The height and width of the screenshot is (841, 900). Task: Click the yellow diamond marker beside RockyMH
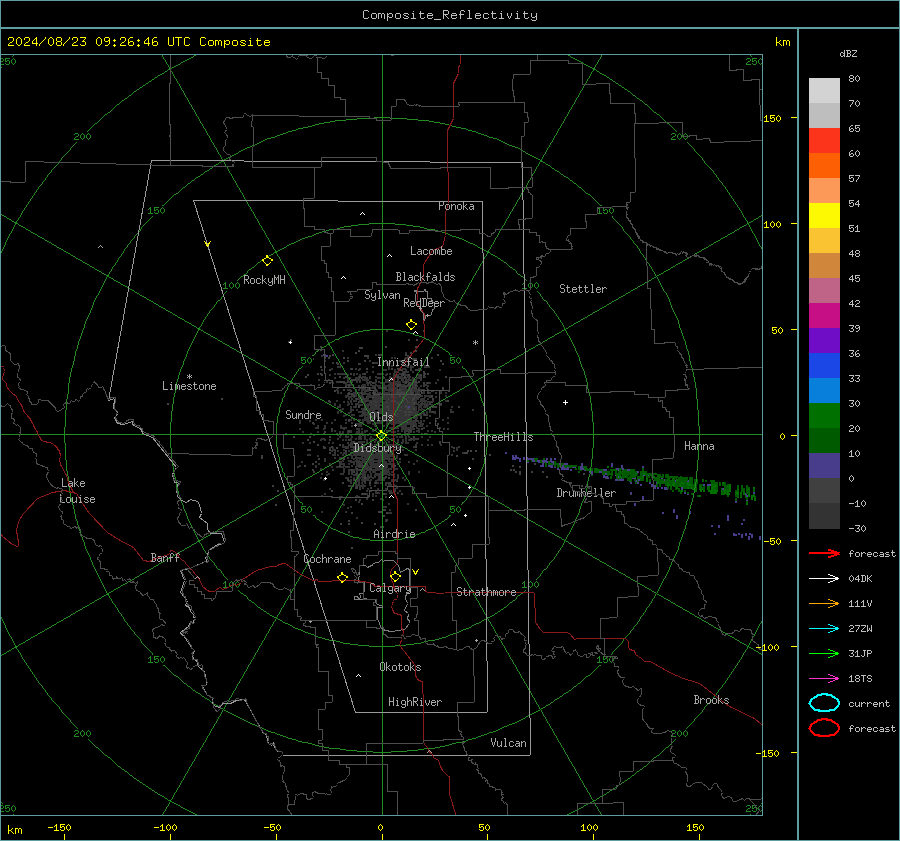[267, 261]
